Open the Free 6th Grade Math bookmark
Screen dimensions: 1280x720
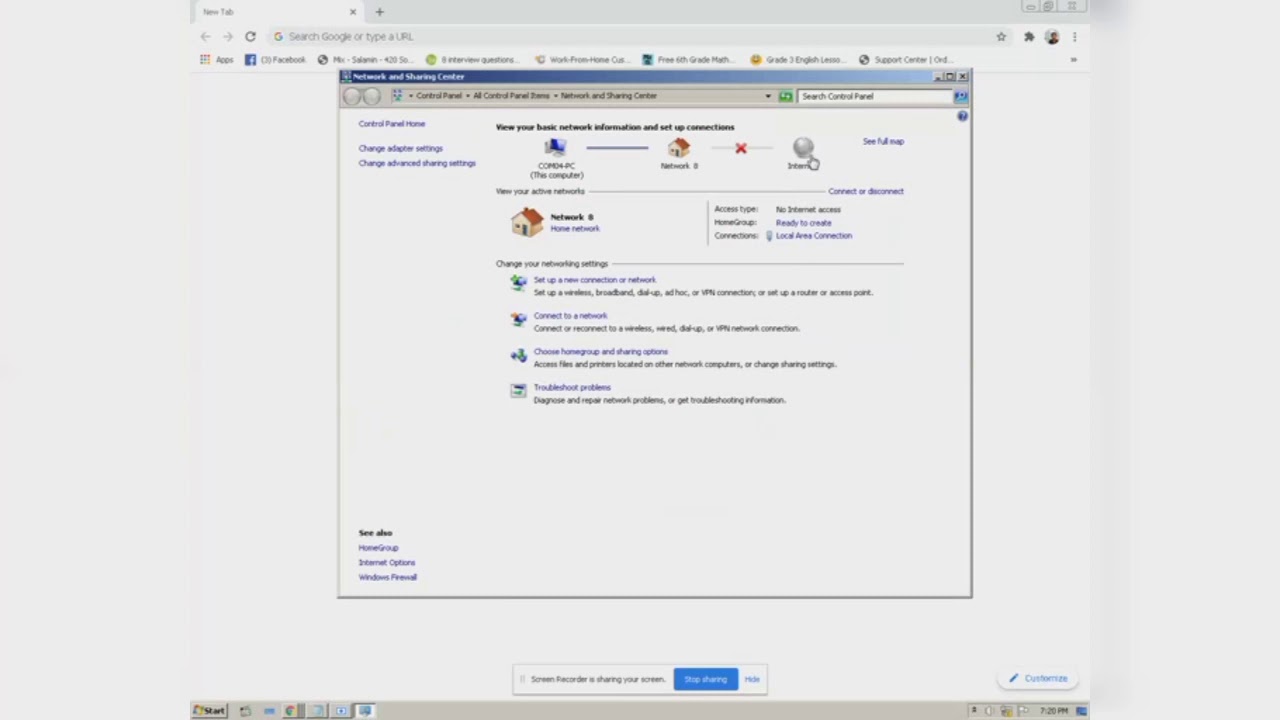[x=687, y=59]
